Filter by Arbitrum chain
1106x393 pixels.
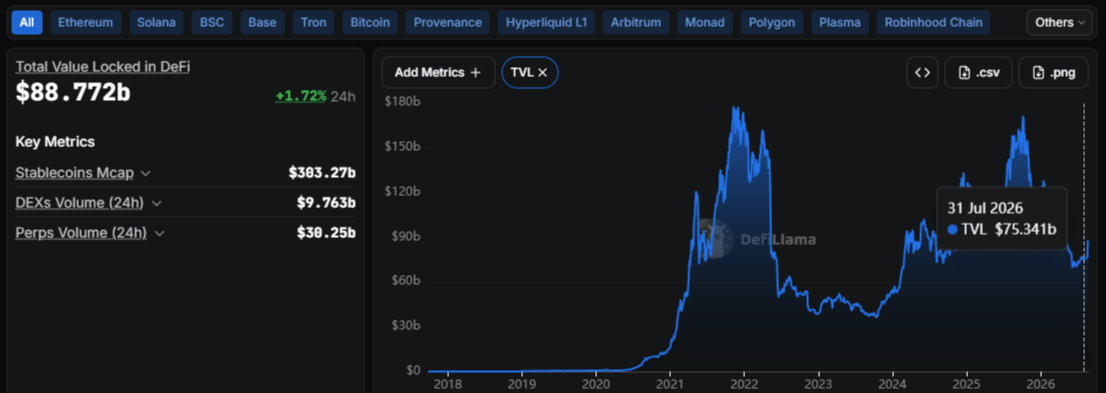(636, 23)
